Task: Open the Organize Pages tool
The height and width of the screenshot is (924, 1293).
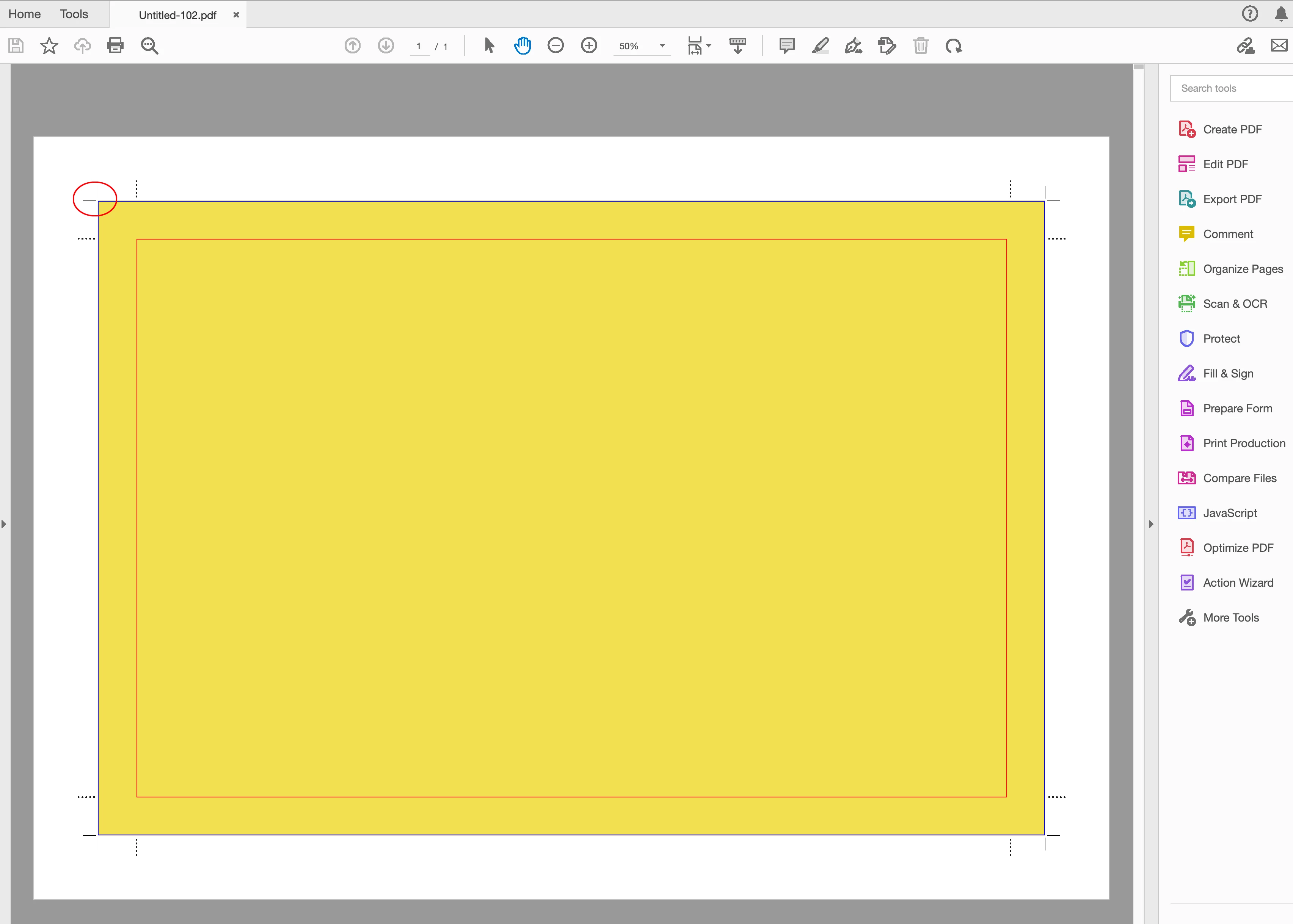Action: tap(1242, 269)
